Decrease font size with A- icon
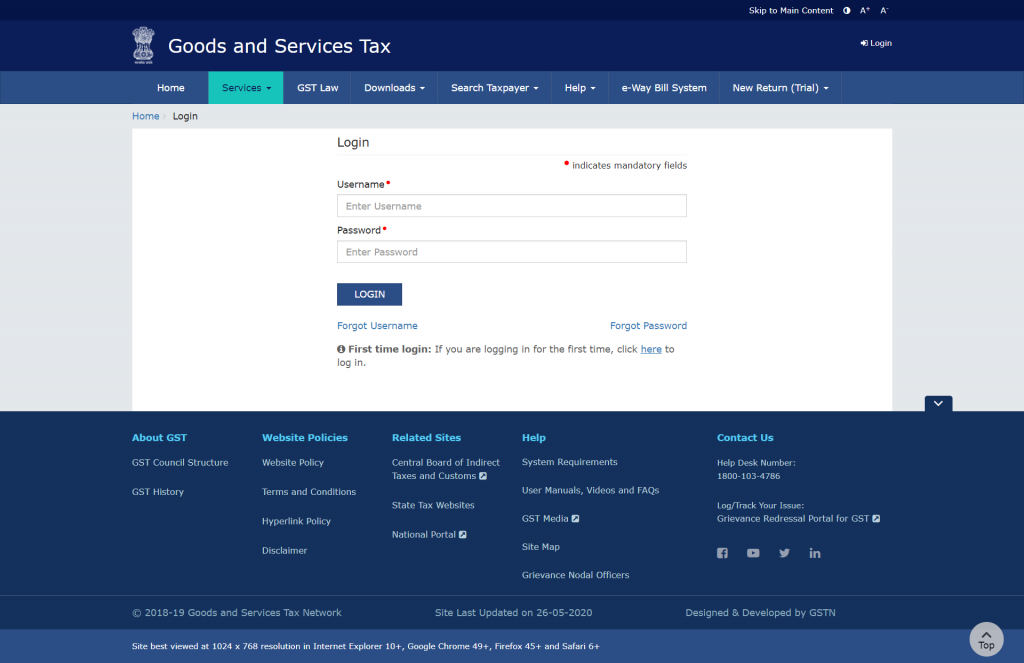 (x=884, y=10)
